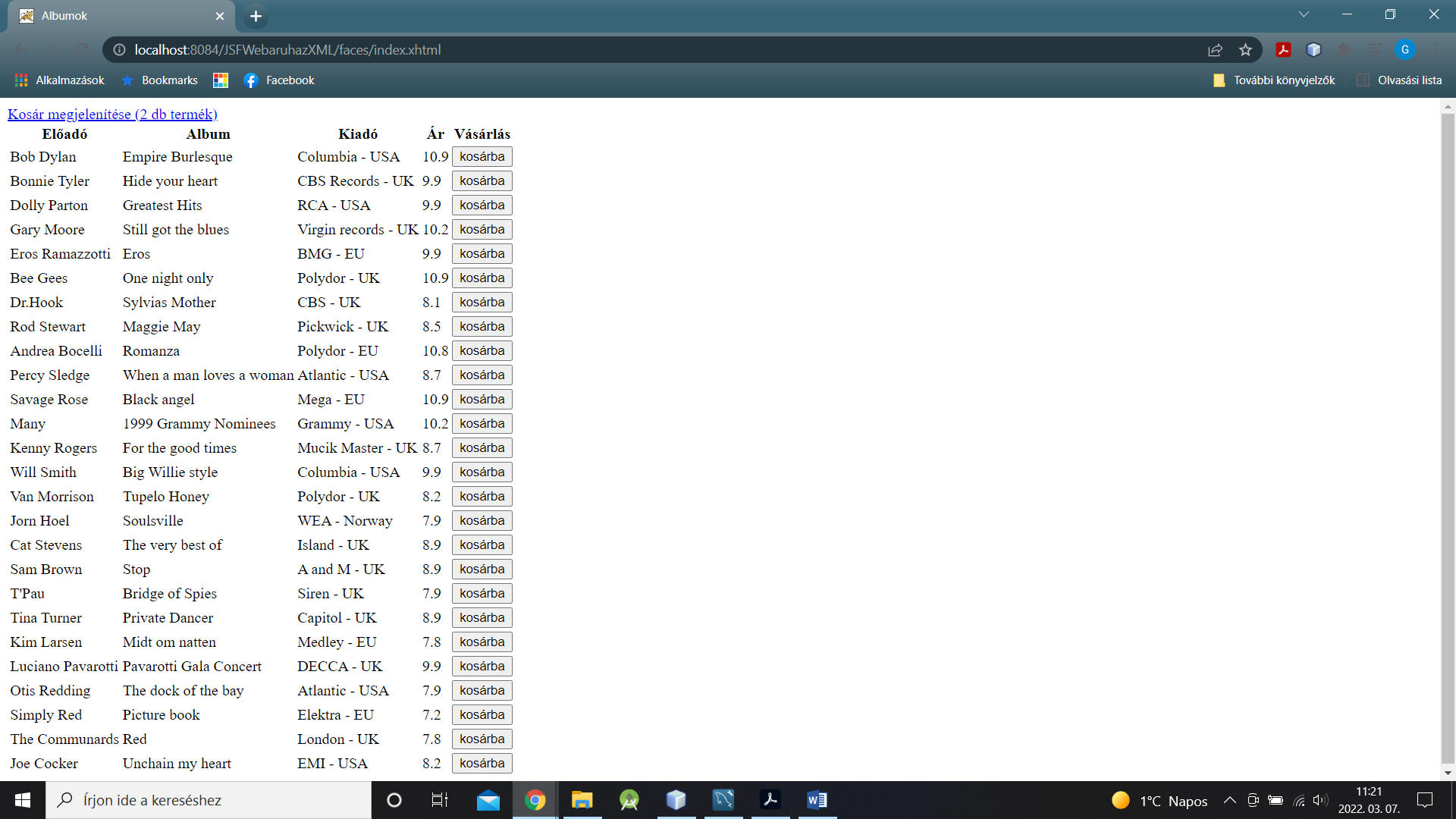Open the Alkalmazások apps shortcut
The height and width of the screenshot is (819, 1456).
[x=59, y=80]
